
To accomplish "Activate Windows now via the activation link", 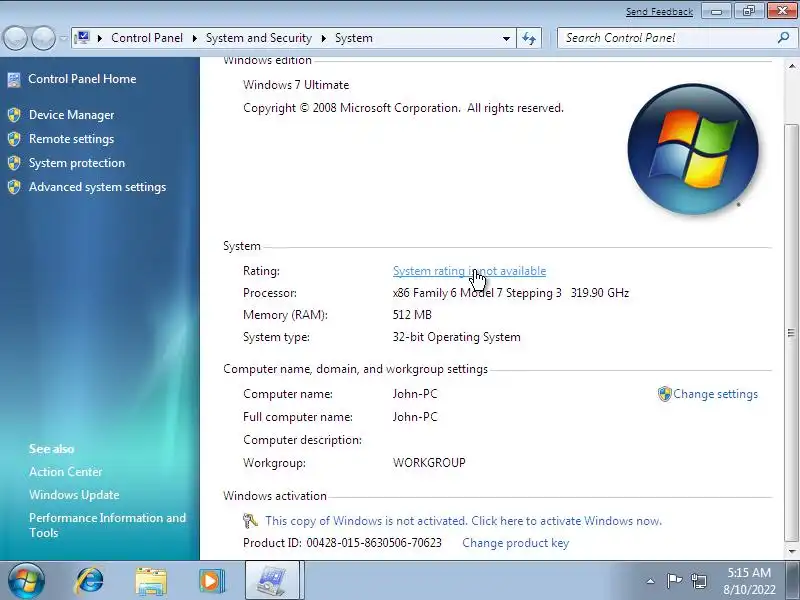I will click(463, 521).
